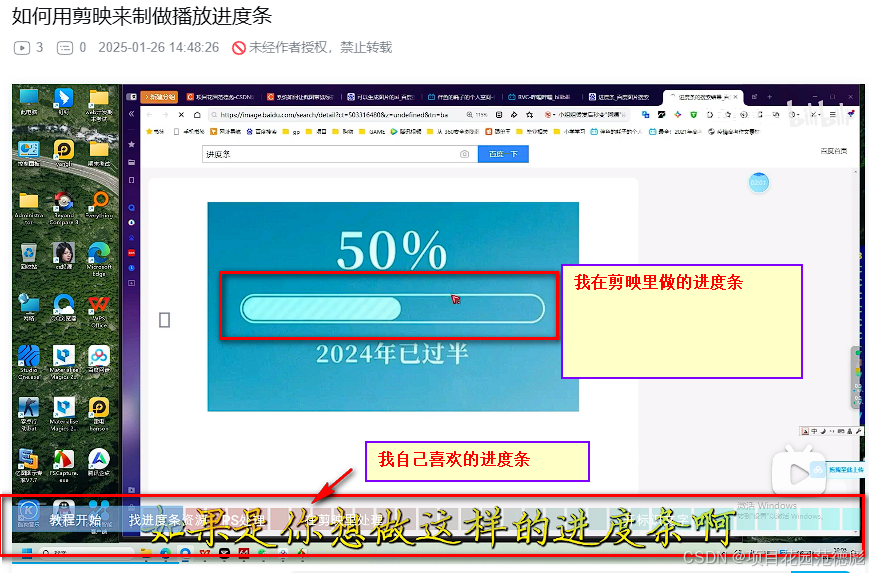Collapse browser sidebar with double-chevron
This screenshot has width=869, height=573.
point(131,114)
